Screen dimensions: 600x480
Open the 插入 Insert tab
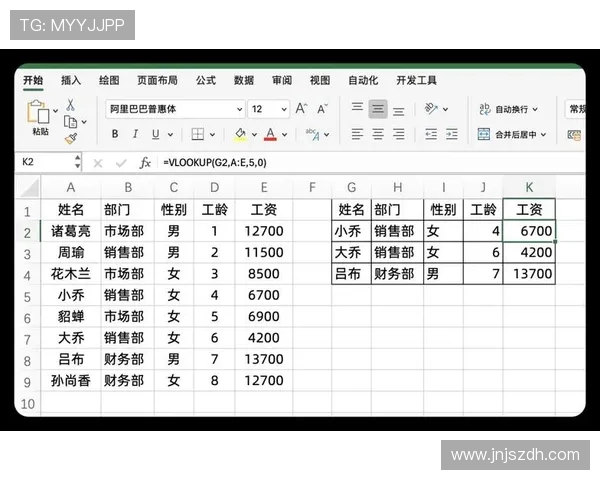(x=71, y=80)
